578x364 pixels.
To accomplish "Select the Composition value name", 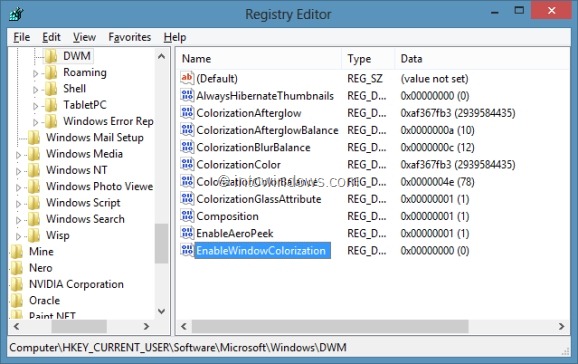I will (227, 216).
